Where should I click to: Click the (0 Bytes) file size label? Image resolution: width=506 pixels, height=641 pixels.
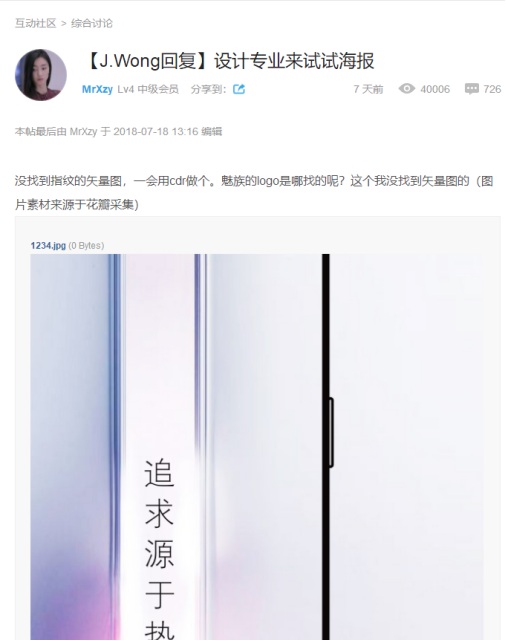(x=86, y=245)
